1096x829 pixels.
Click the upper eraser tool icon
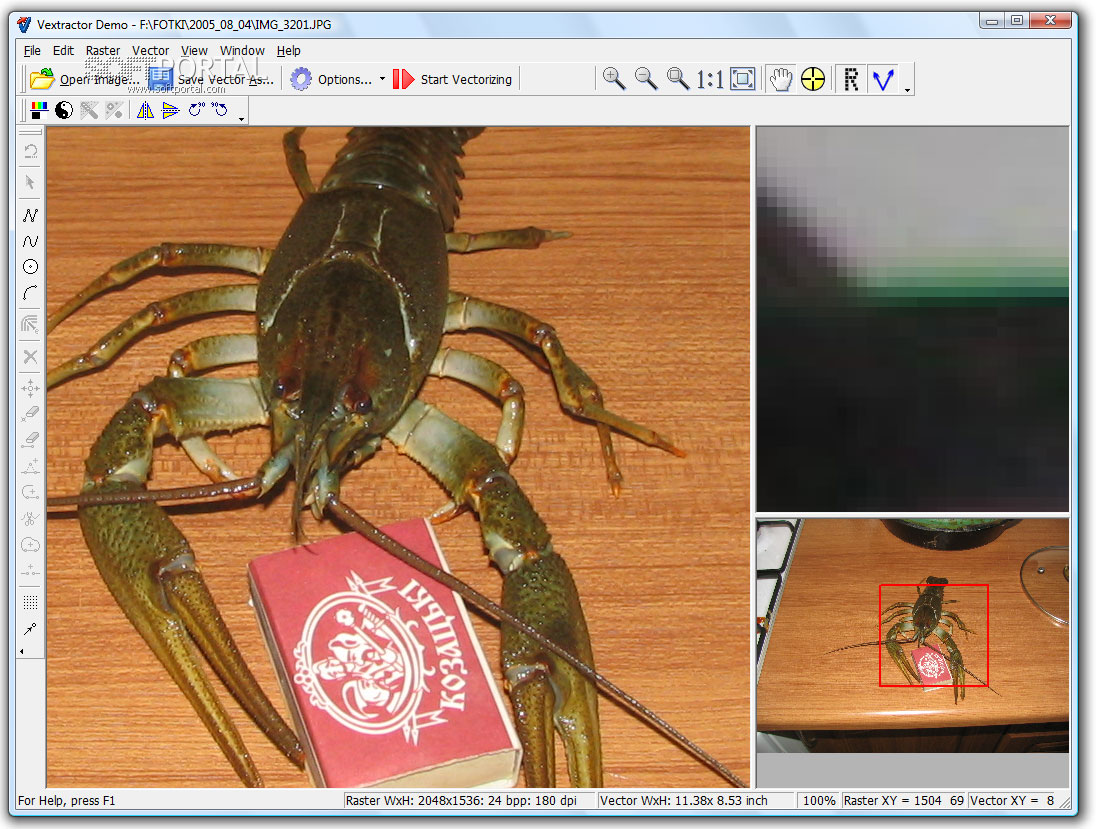30,414
